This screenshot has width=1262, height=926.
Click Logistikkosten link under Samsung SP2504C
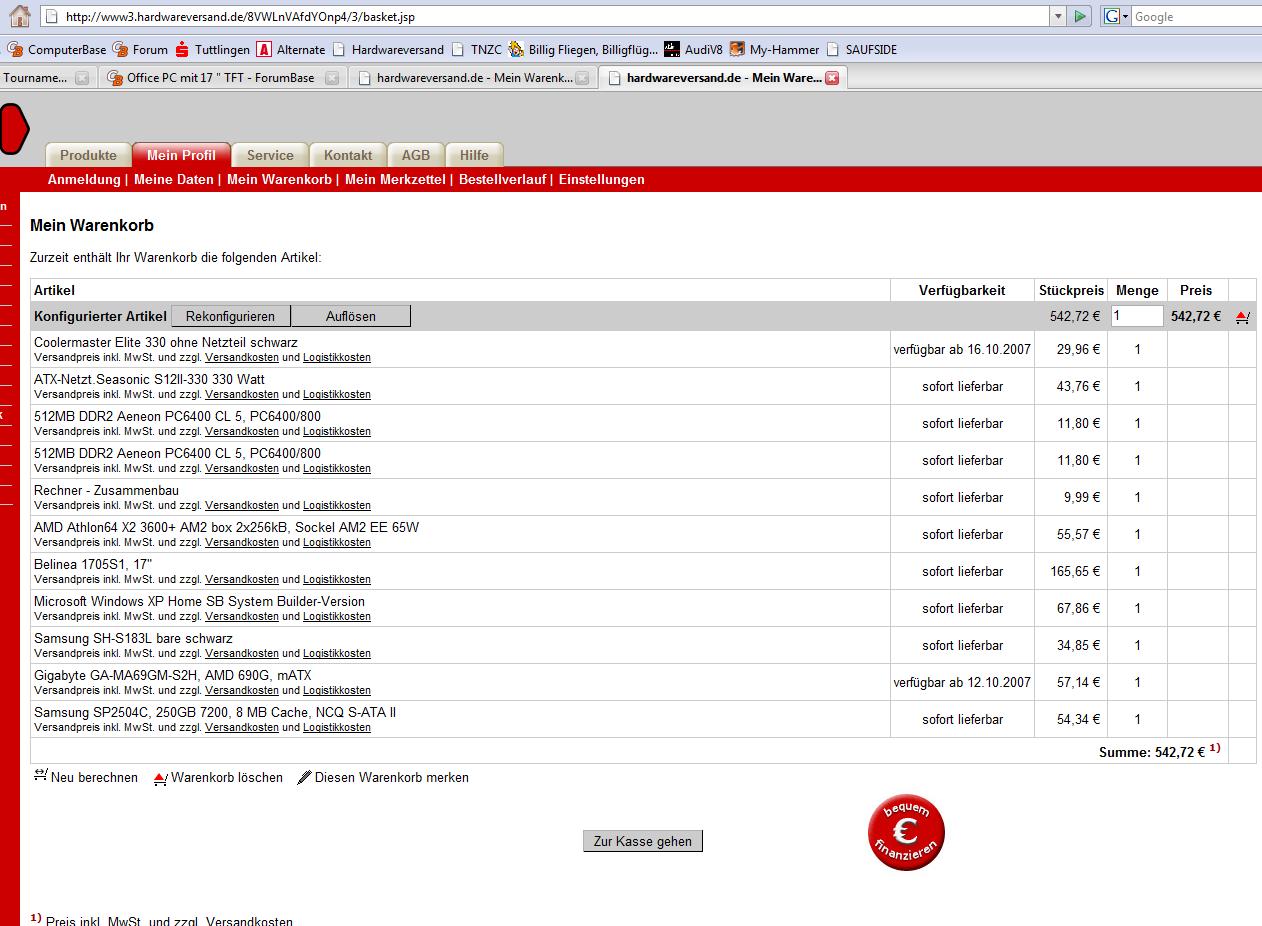click(337, 727)
